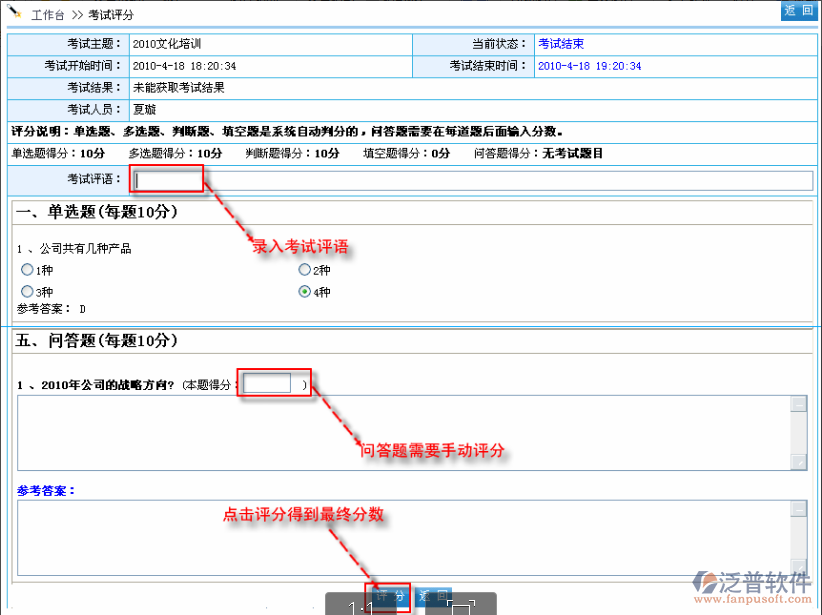Viewport: 822px width, 615px height.
Task: Click the pencil icon beside 工作台
Action: click(15, 12)
